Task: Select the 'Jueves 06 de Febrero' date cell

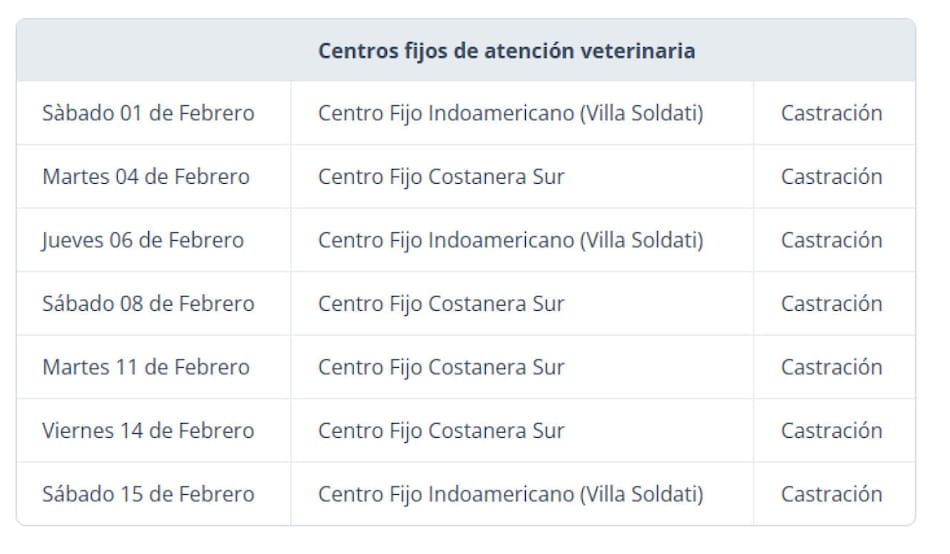Action: 143,240
